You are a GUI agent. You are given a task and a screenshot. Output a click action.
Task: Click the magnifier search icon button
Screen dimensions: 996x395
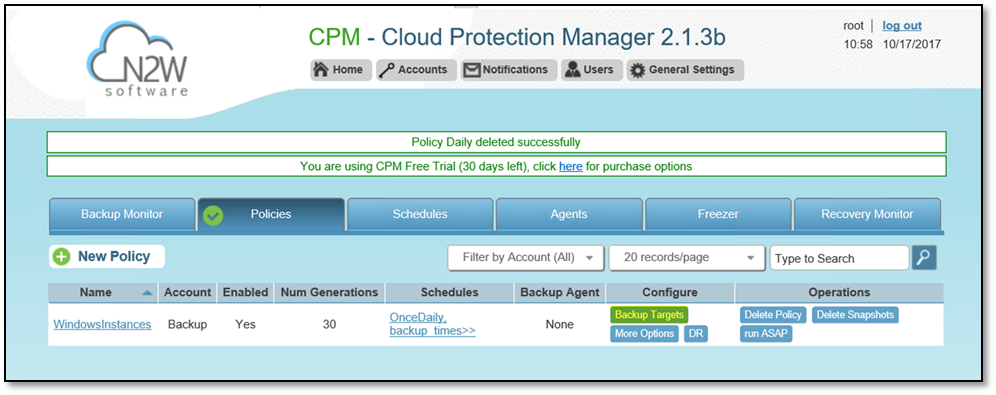point(924,257)
